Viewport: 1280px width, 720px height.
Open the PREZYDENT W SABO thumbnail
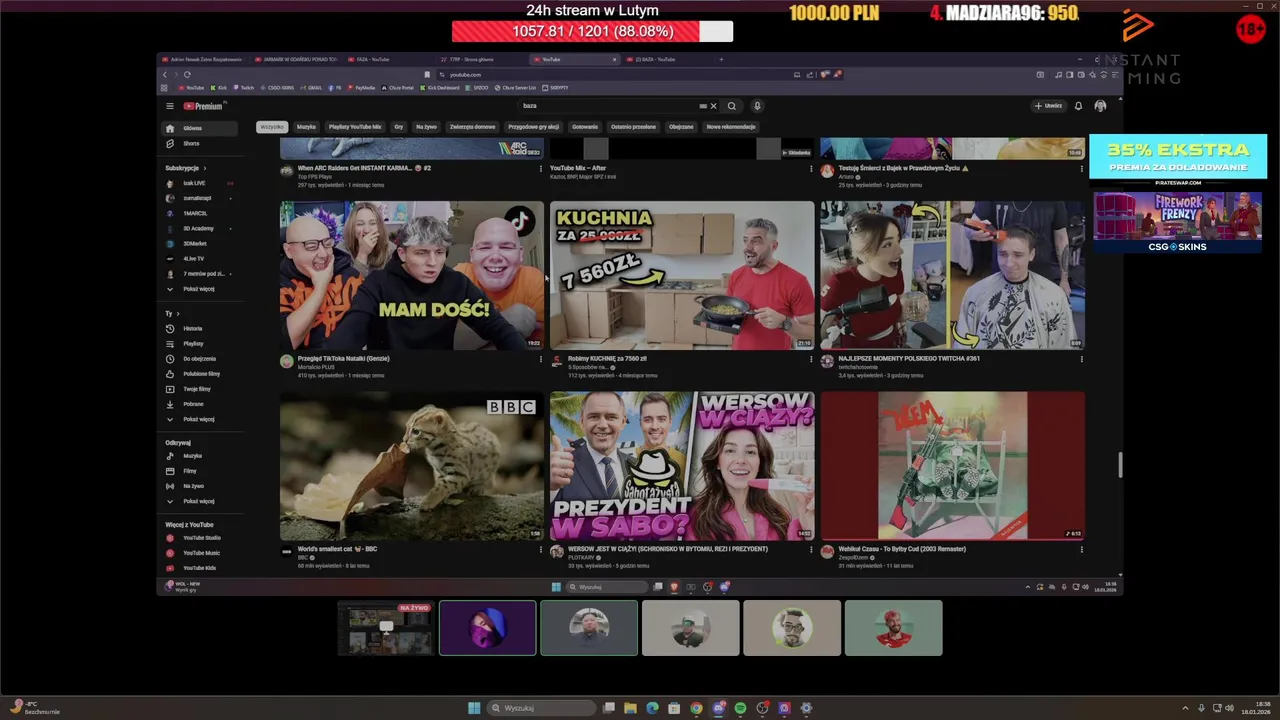(682, 466)
